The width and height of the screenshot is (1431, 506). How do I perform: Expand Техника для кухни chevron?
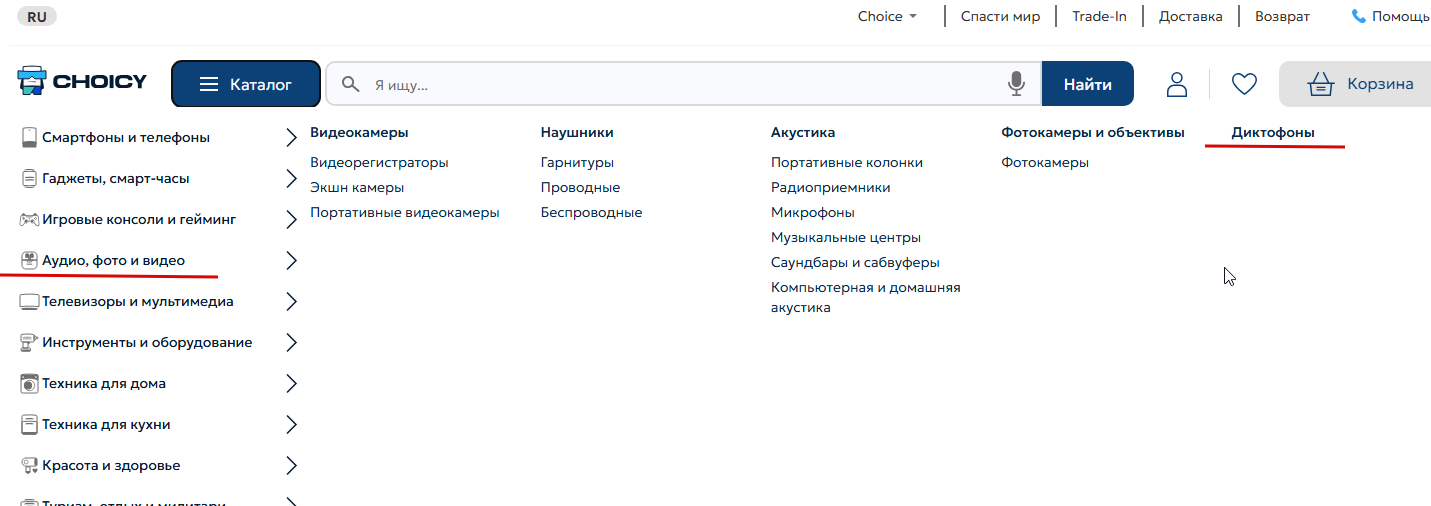(291, 425)
